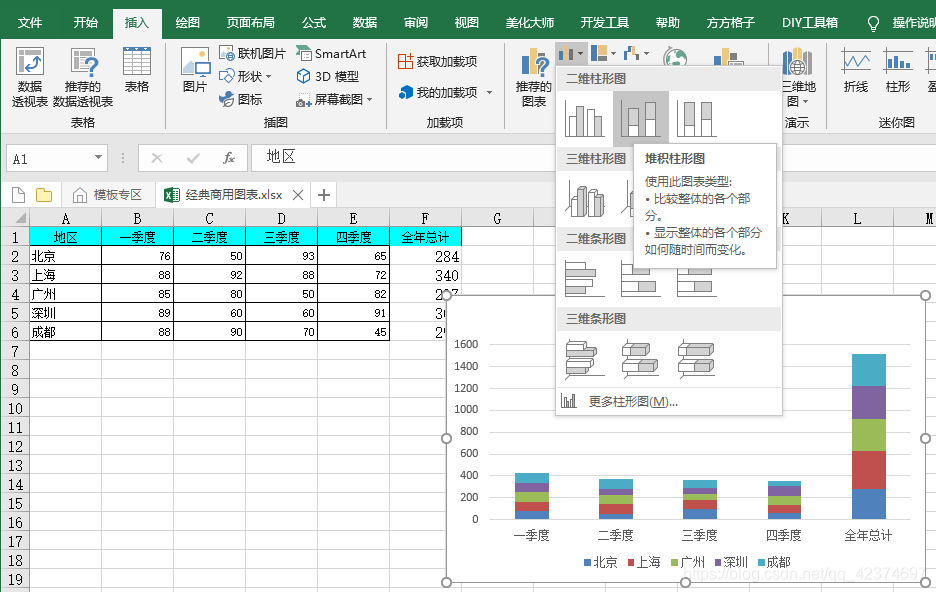Insert a picture from file

click(195, 70)
